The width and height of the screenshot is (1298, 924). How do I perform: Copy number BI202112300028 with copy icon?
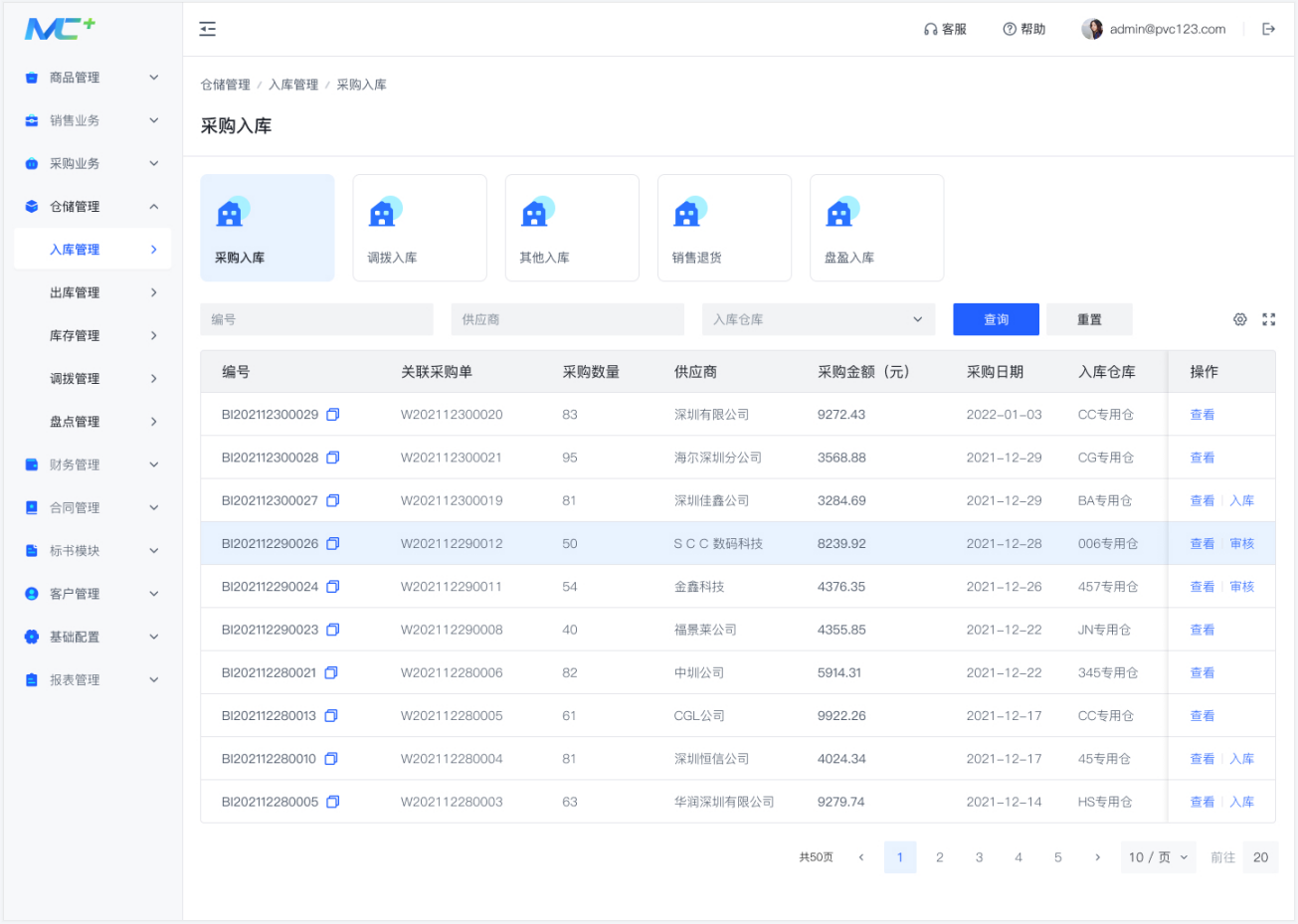[333, 458]
